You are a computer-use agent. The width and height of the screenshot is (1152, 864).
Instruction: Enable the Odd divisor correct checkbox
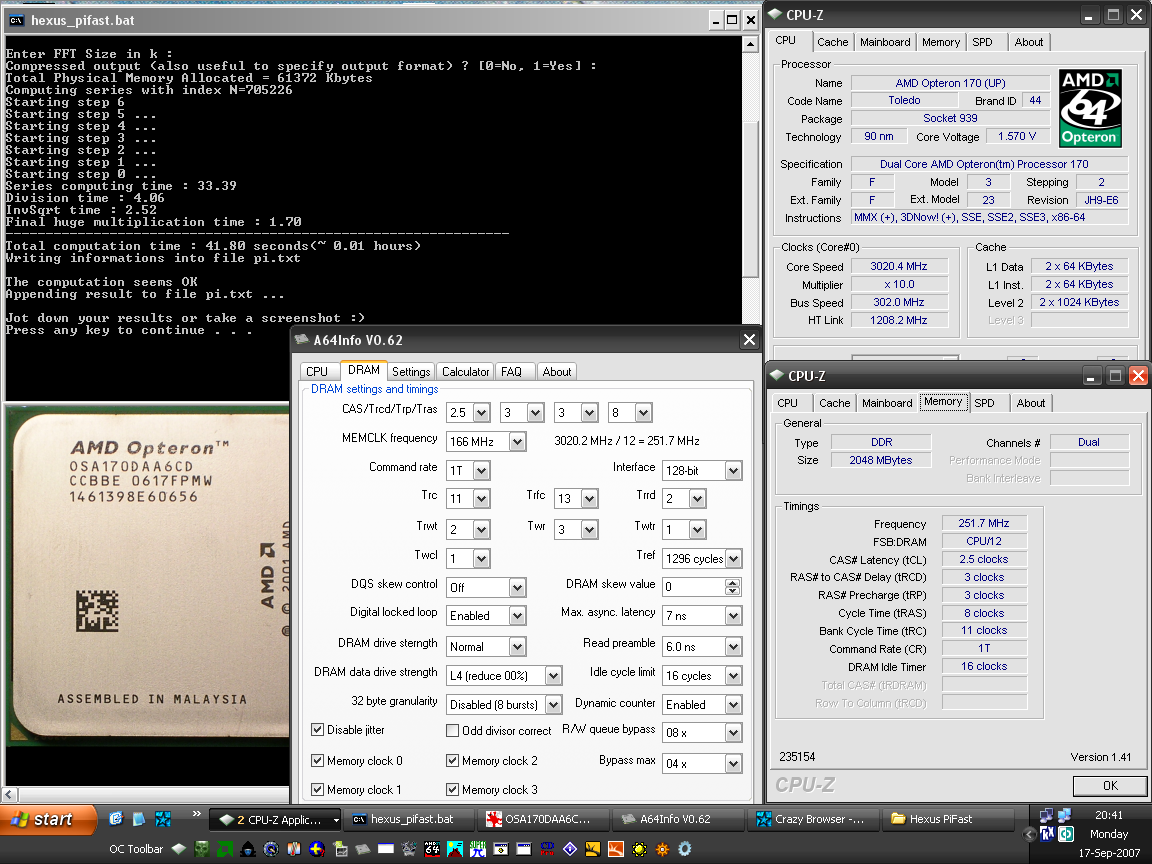(453, 730)
